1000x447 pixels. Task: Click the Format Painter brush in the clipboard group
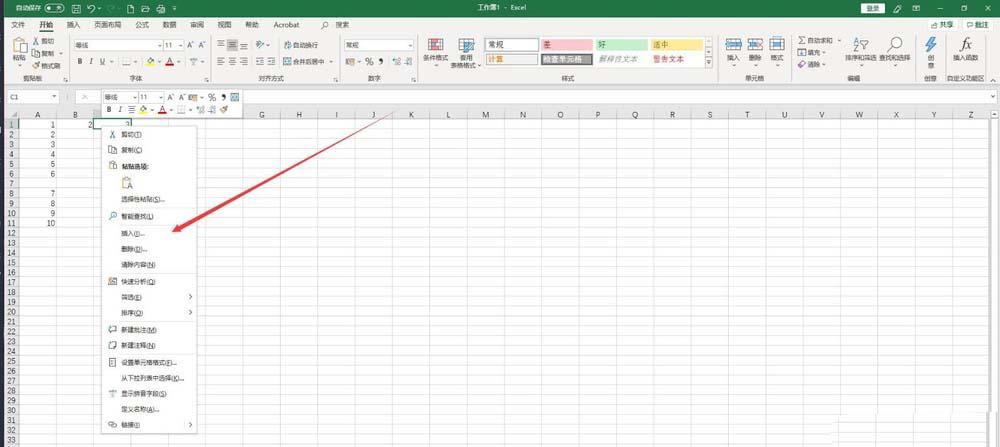click(x=47, y=66)
